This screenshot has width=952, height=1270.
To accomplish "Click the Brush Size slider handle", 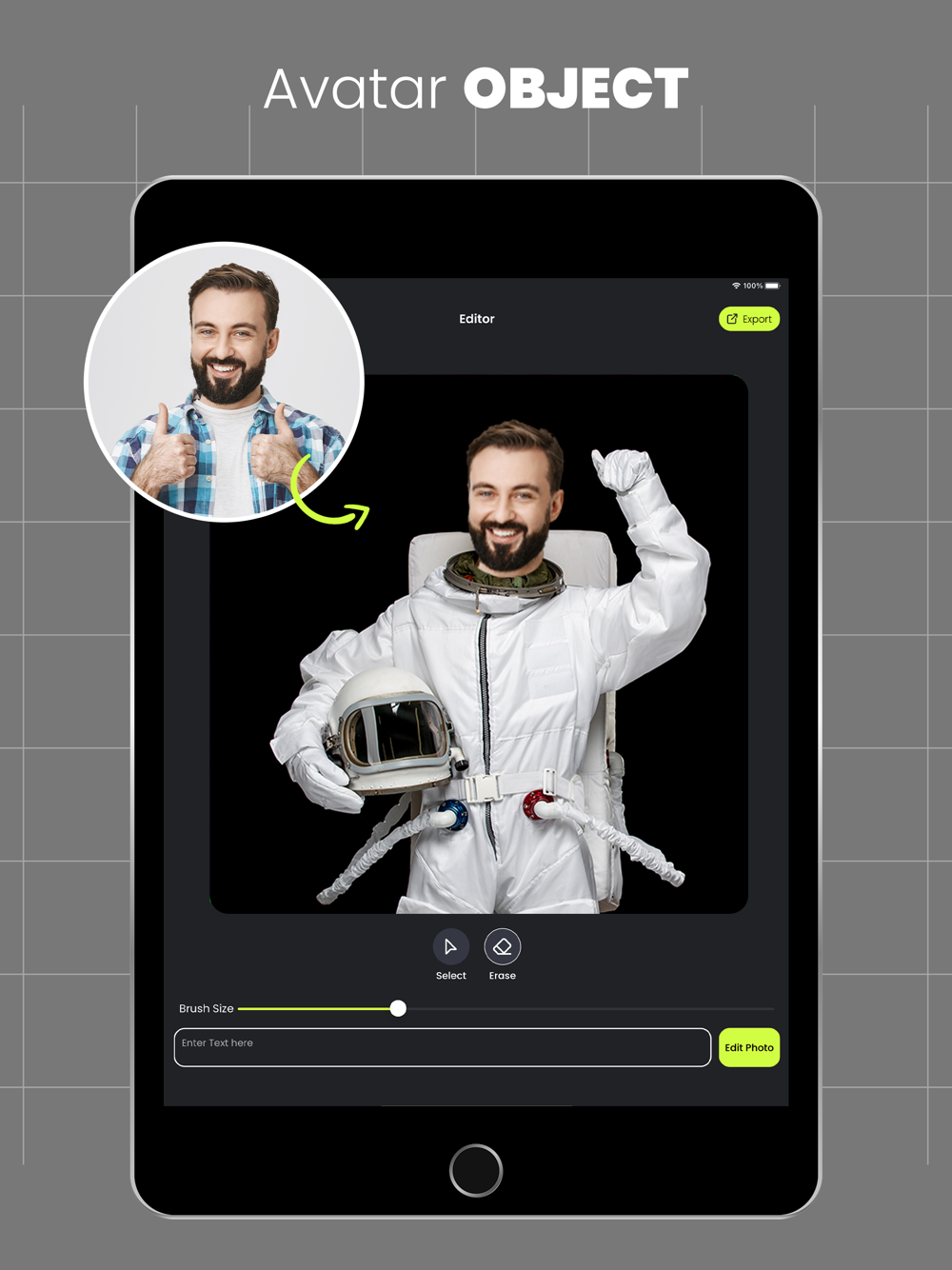I will (398, 1008).
